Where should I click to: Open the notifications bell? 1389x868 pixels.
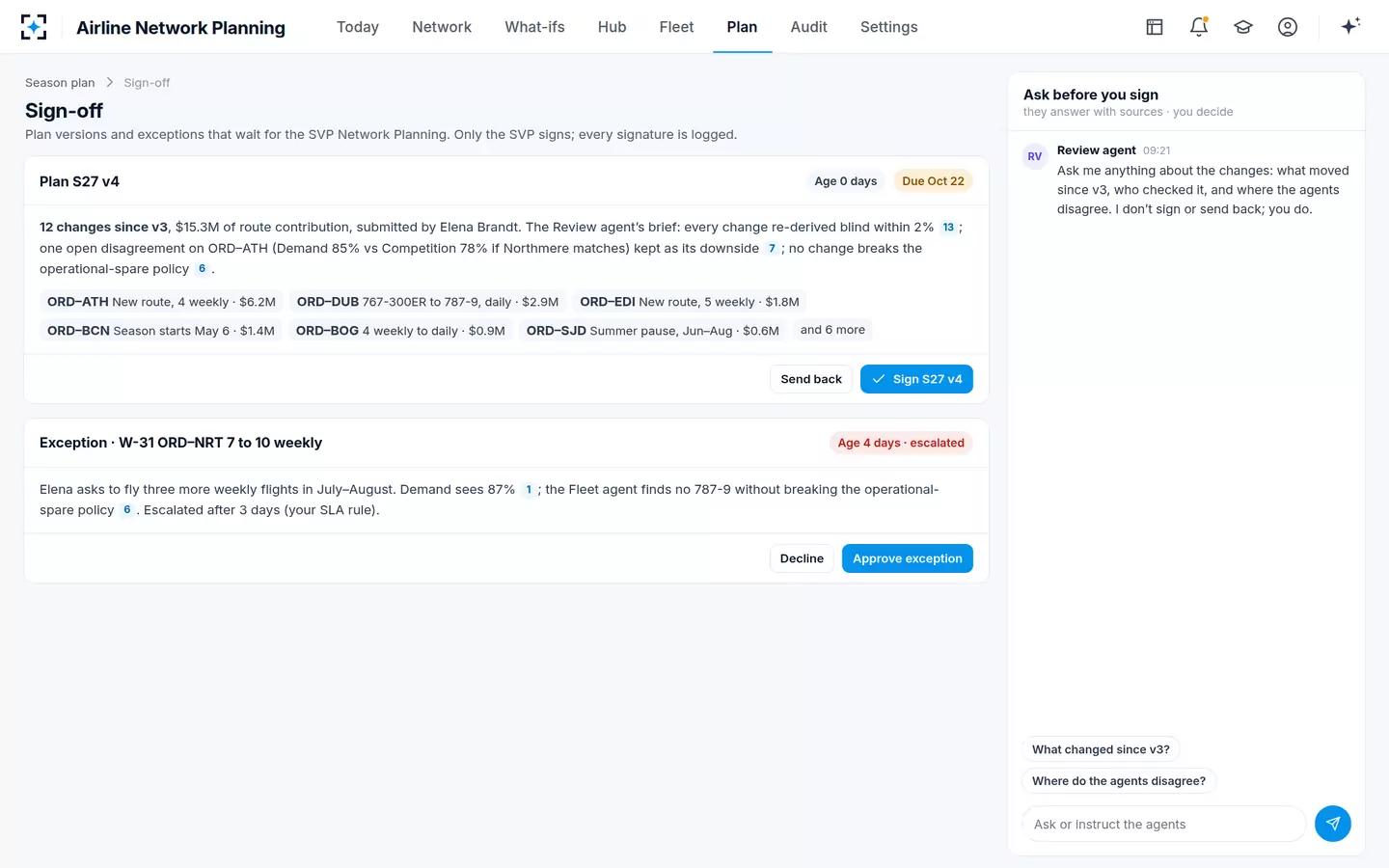pos(1199,27)
